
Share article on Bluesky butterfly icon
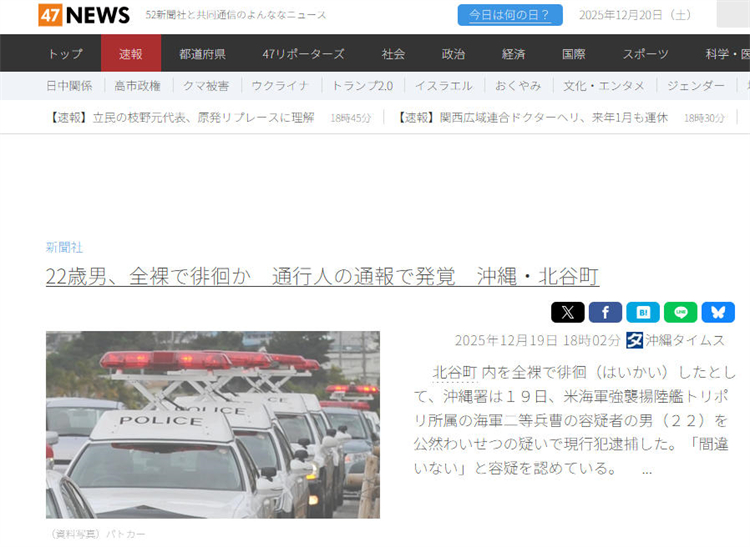[718, 313]
